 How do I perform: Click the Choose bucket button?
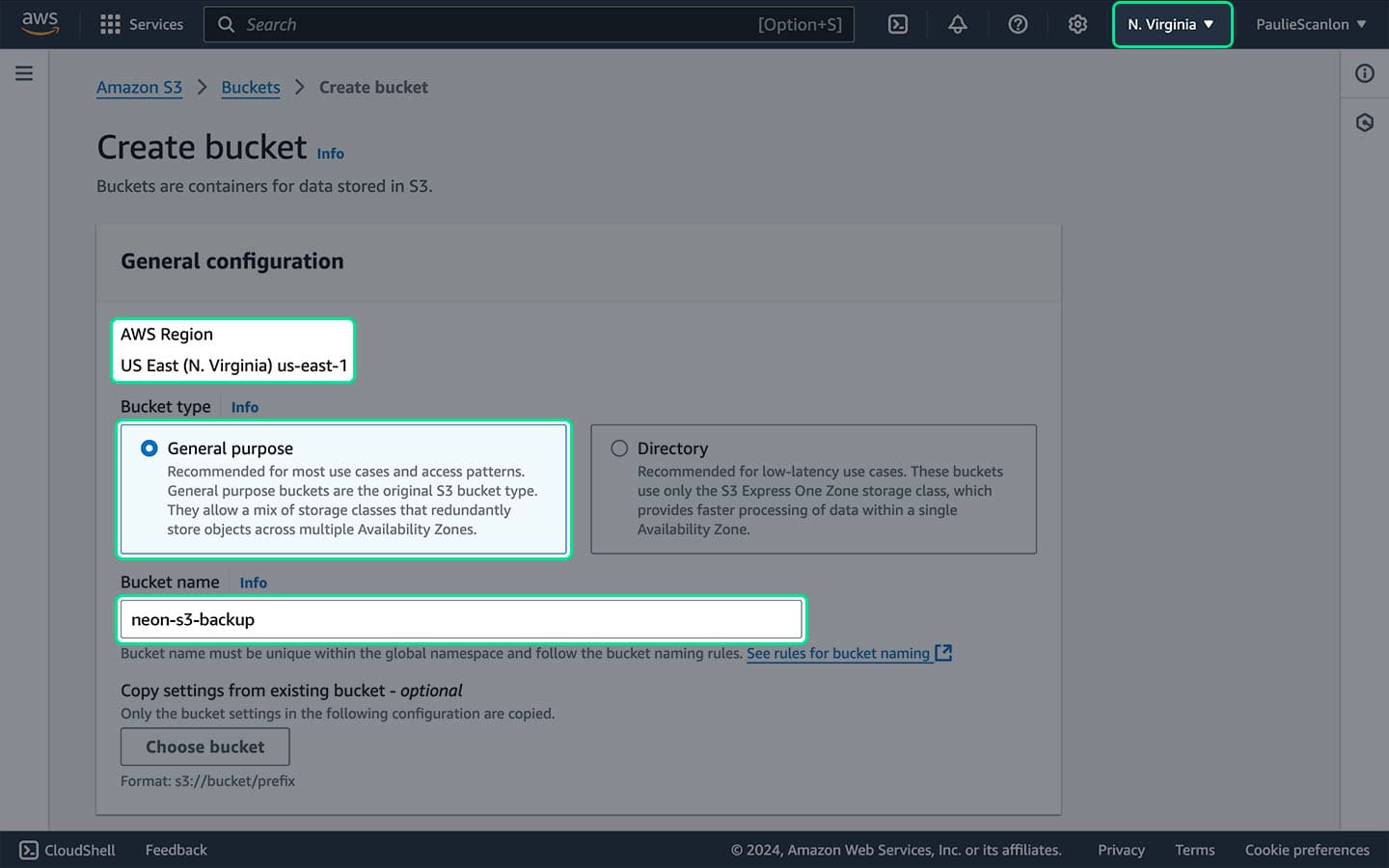pyautogui.click(x=204, y=746)
